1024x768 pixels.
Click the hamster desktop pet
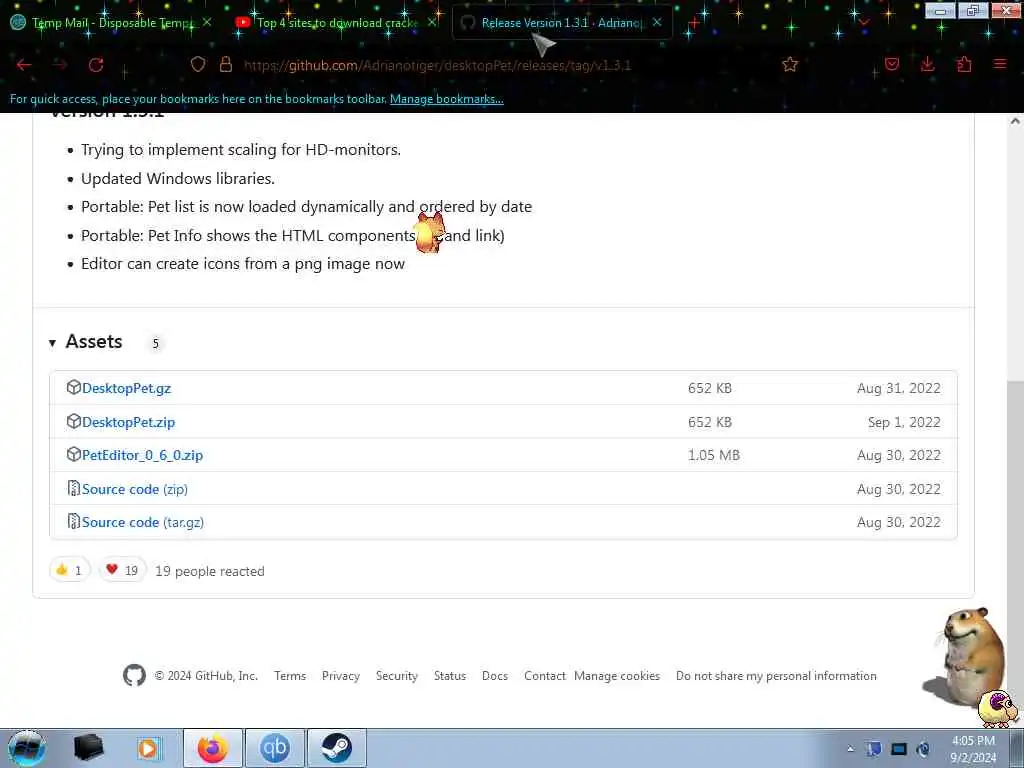[967, 656]
